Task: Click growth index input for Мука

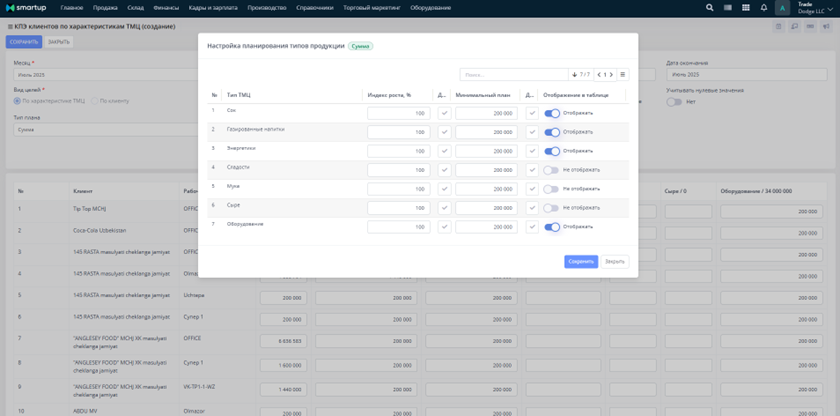Action: 399,189
